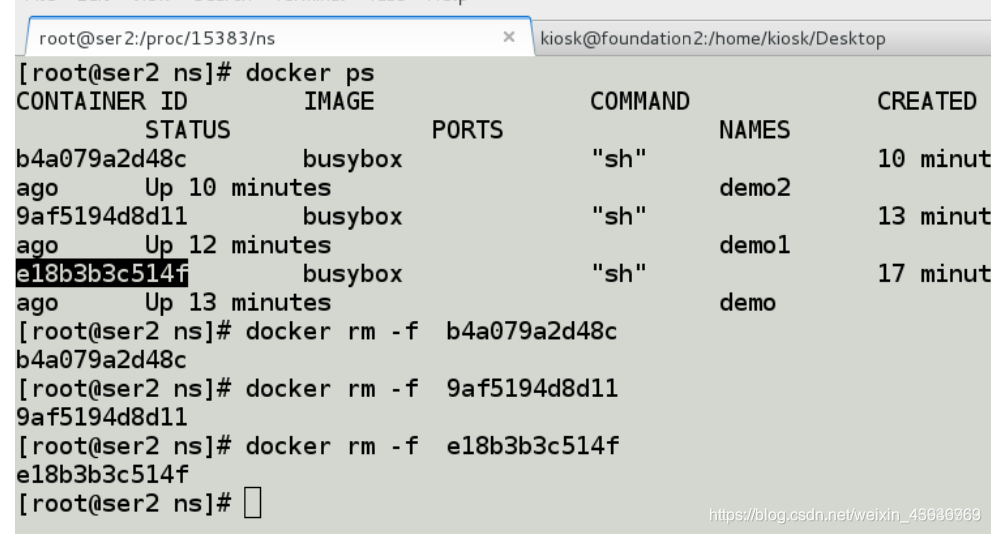Switch to root@ser2:/proc/15383/ns terminal tab
Viewport: 991px width, 534px height.
(278, 38)
